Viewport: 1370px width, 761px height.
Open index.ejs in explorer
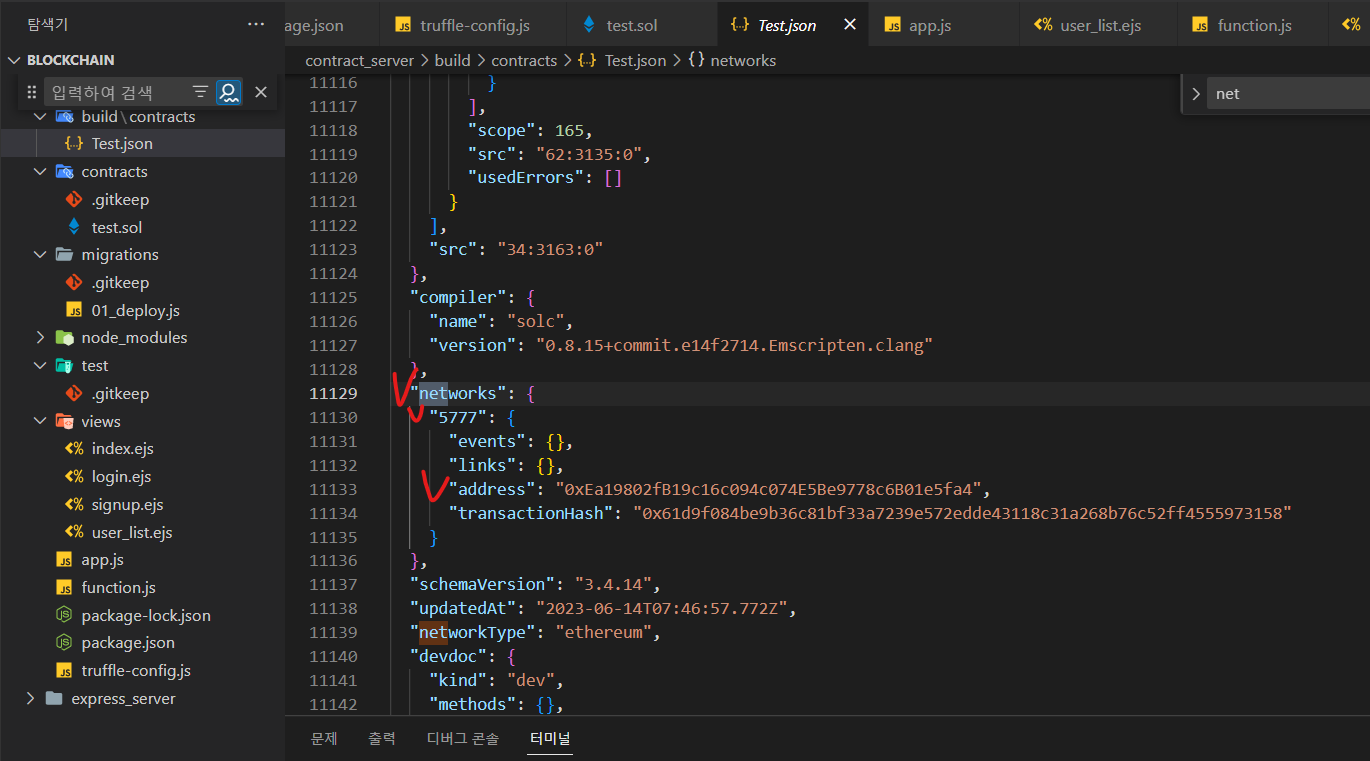tap(123, 449)
